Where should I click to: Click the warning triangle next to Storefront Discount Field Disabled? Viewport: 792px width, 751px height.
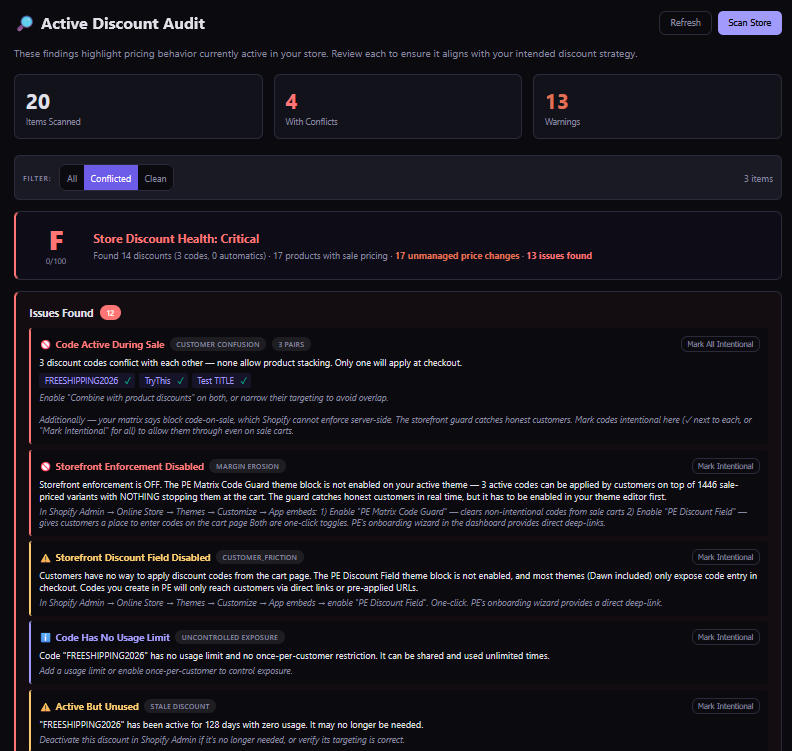tap(45, 558)
